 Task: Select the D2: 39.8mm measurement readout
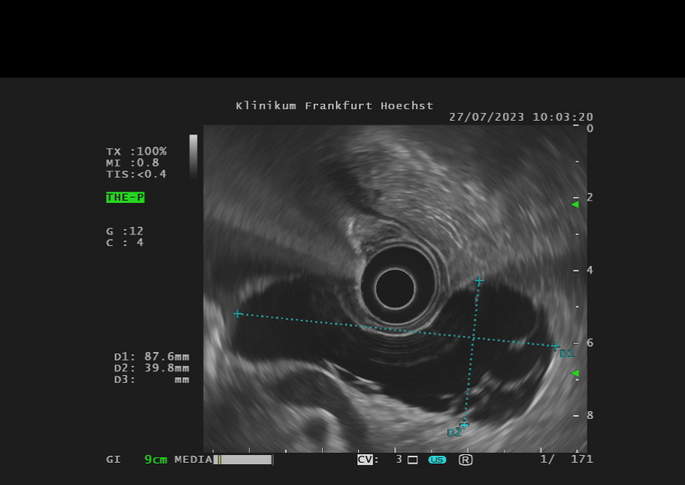(x=151, y=368)
